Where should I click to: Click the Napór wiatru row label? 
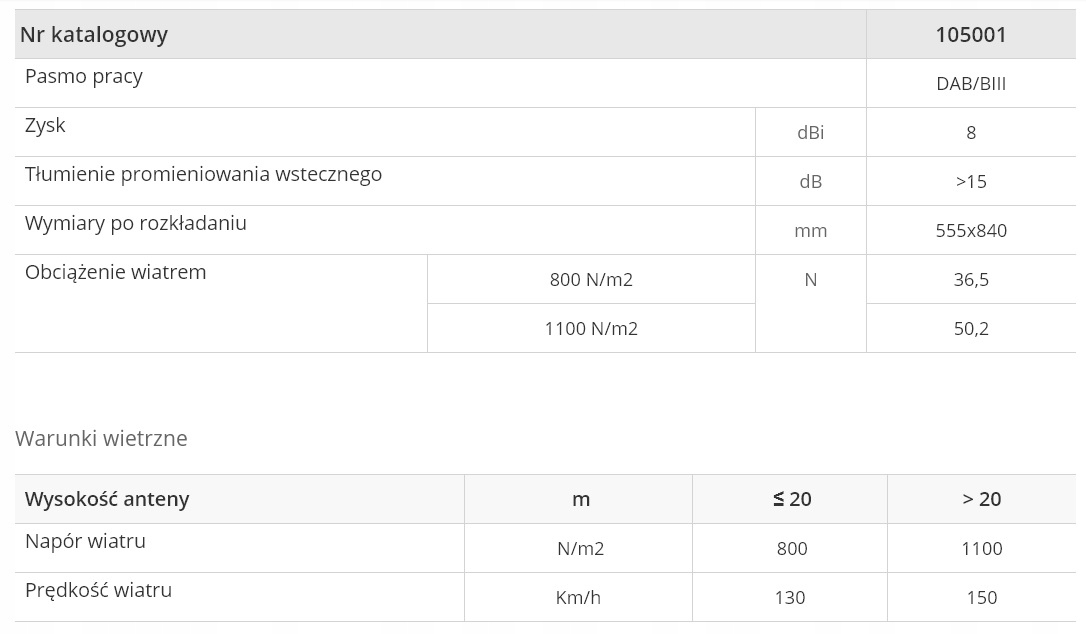86,542
